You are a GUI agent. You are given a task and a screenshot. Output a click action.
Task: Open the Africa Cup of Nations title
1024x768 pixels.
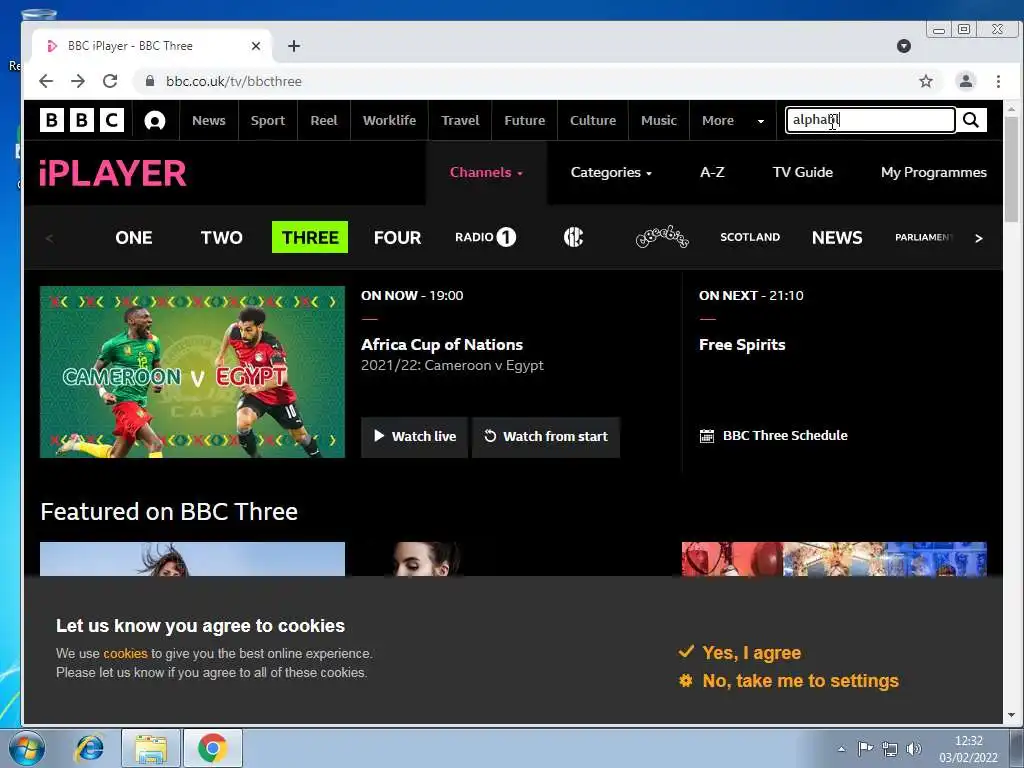coord(441,345)
